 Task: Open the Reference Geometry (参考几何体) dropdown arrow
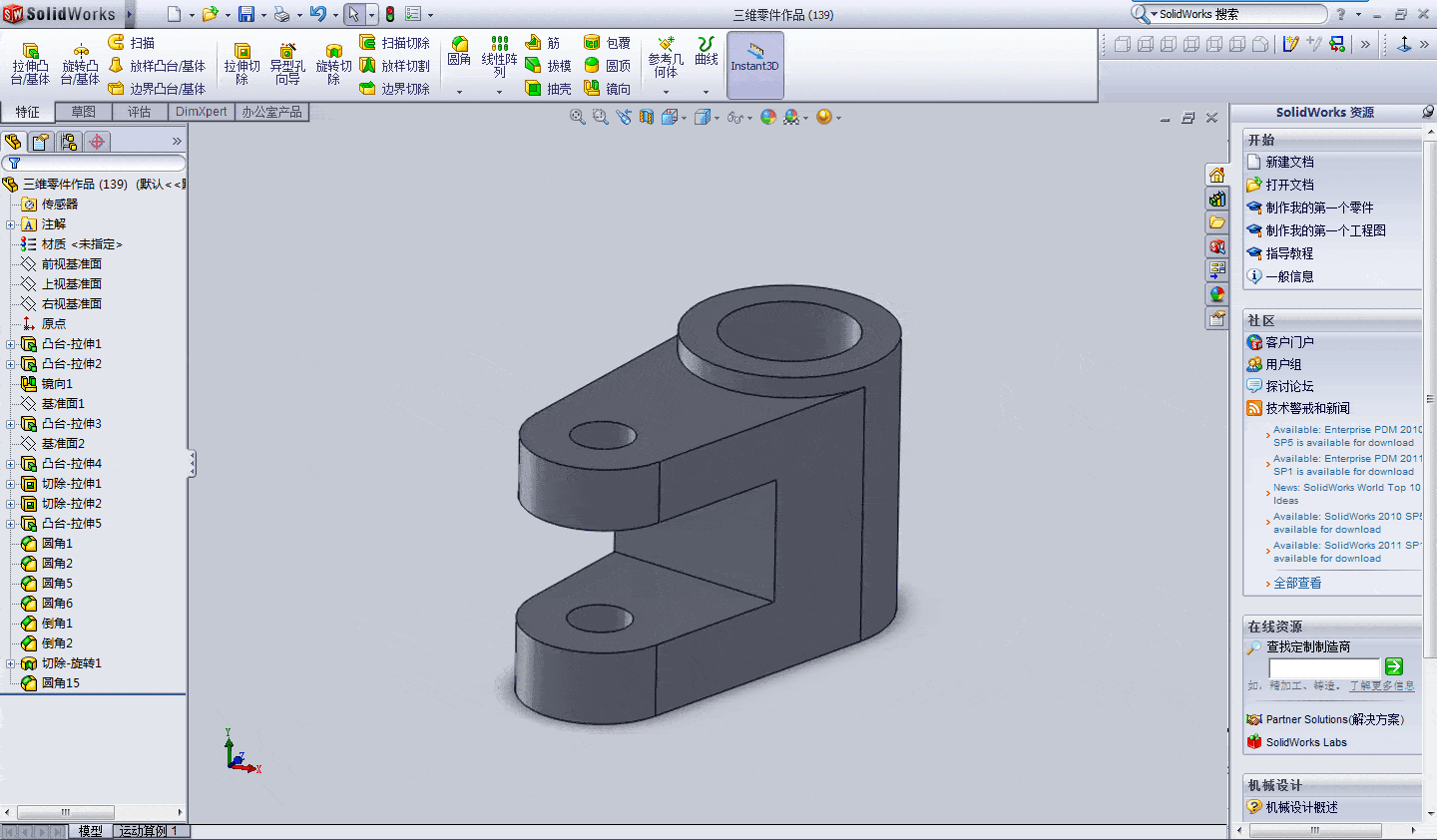pyautogui.click(x=666, y=92)
